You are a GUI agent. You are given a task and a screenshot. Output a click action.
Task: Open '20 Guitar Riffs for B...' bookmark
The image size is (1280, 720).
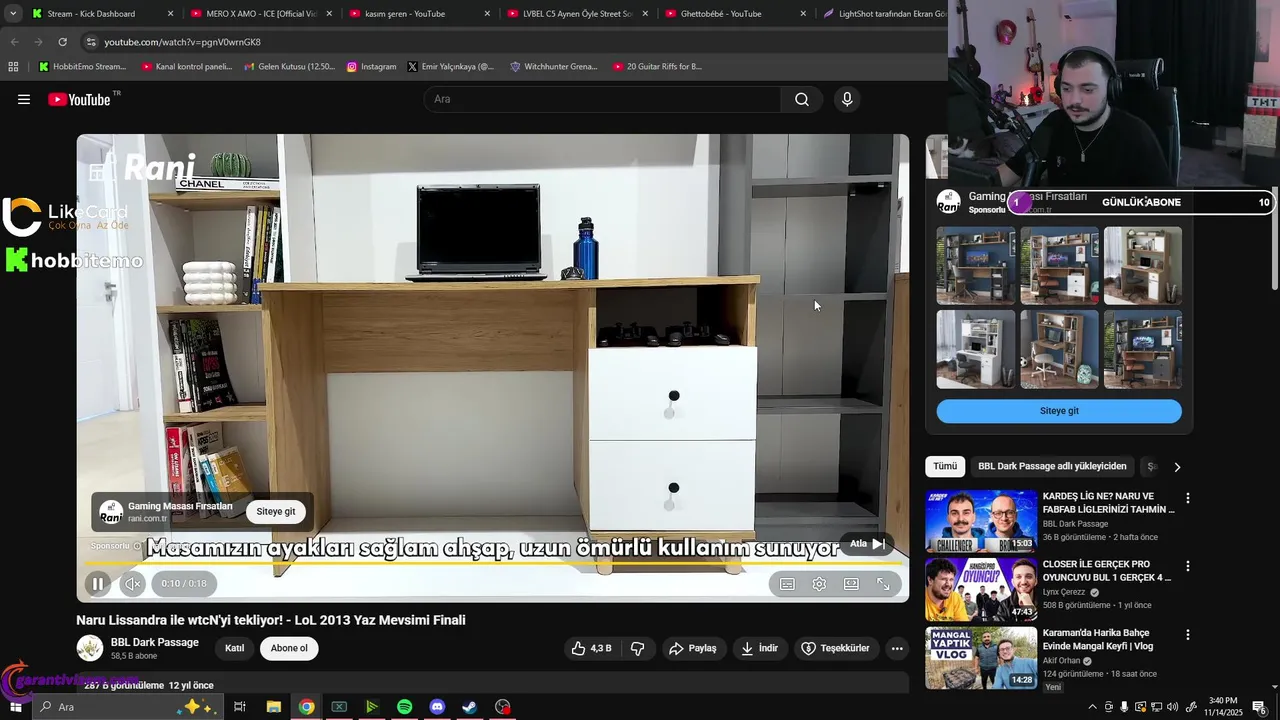pyautogui.click(x=657, y=67)
